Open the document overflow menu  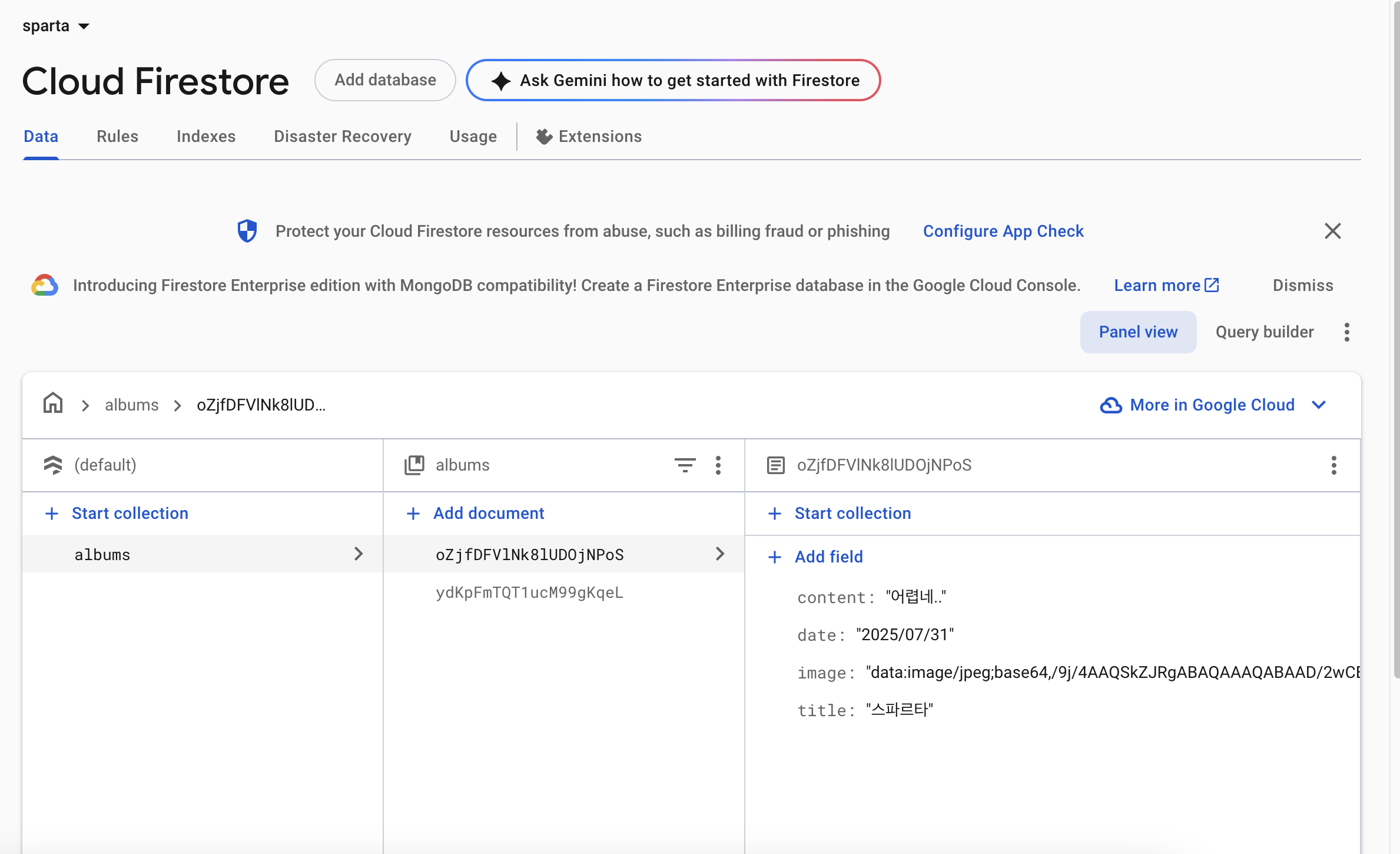coord(1334,465)
